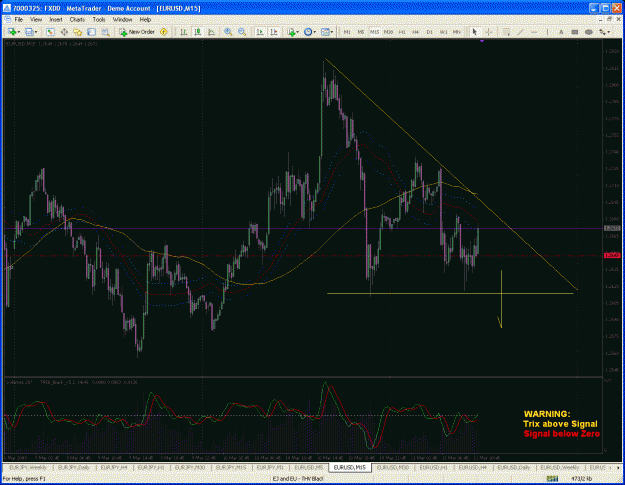
Task: Switch to W1 timeframe
Action: (443, 32)
